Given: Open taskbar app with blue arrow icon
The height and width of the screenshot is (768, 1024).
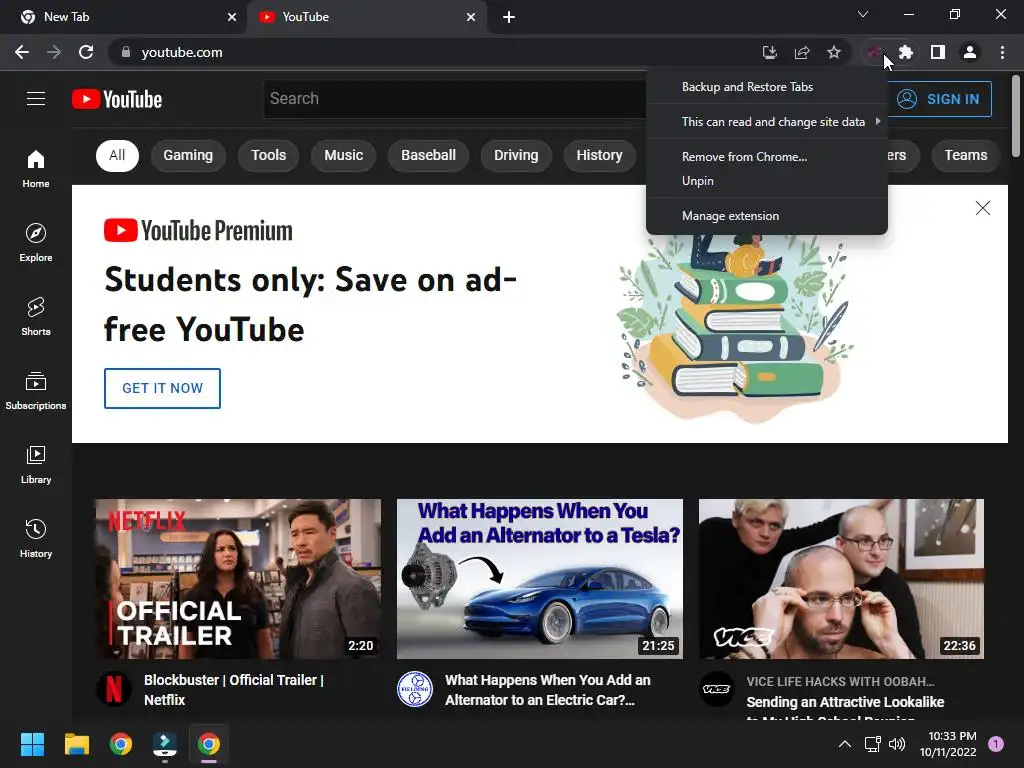Looking at the screenshot, I should point(165,744).
